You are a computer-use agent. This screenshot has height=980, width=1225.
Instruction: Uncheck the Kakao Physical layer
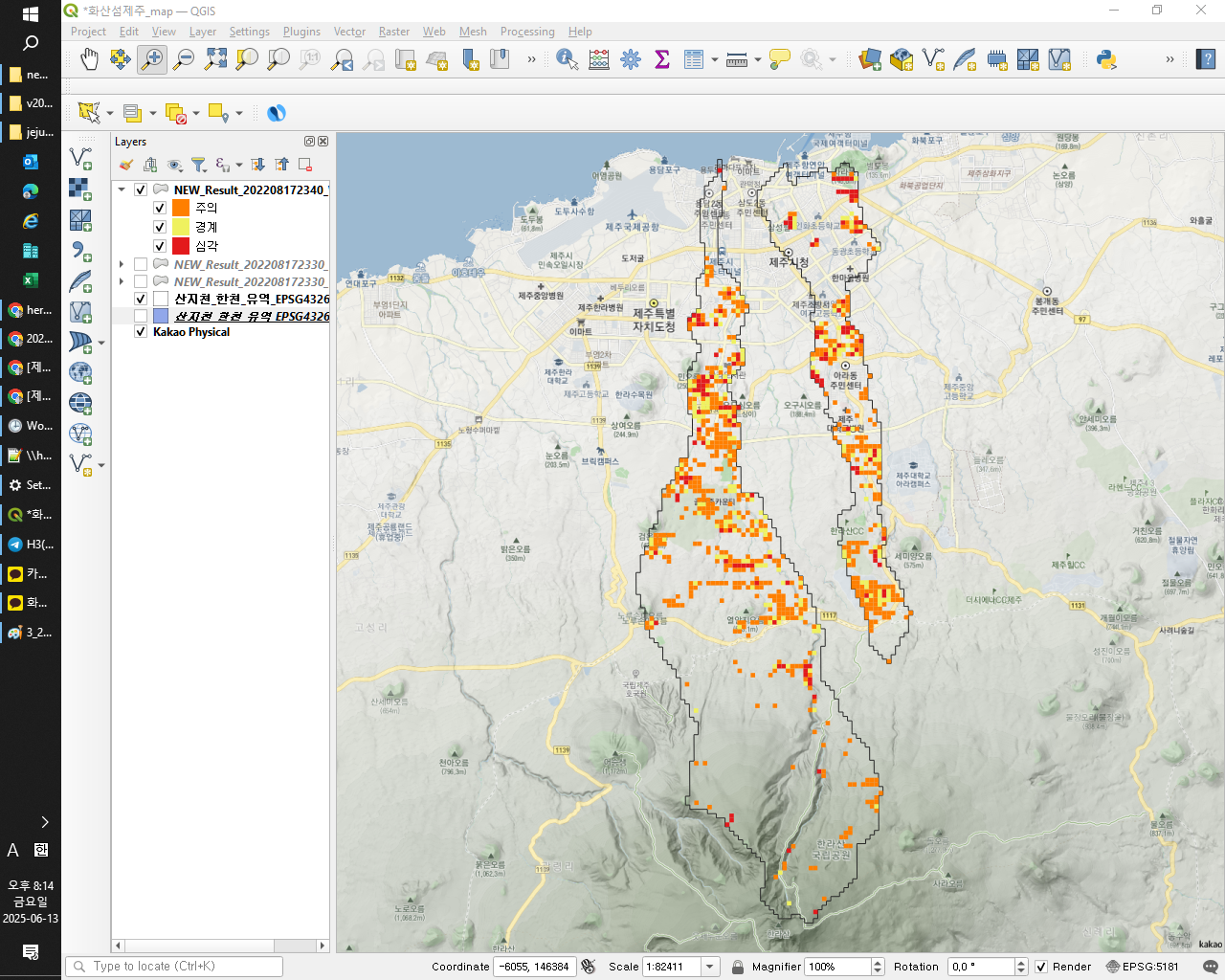(141, 332)
